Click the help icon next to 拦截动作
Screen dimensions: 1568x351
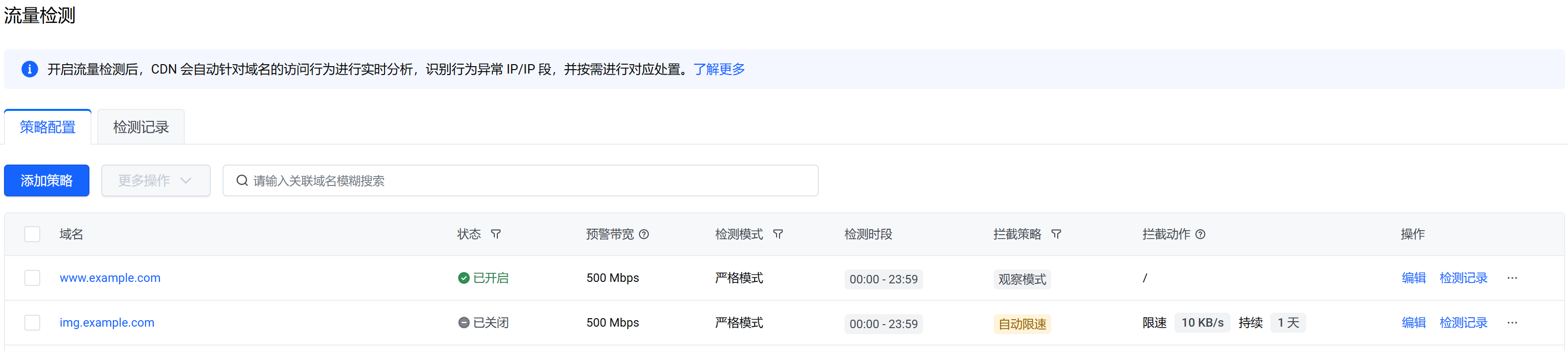(x=1200, y=234)
